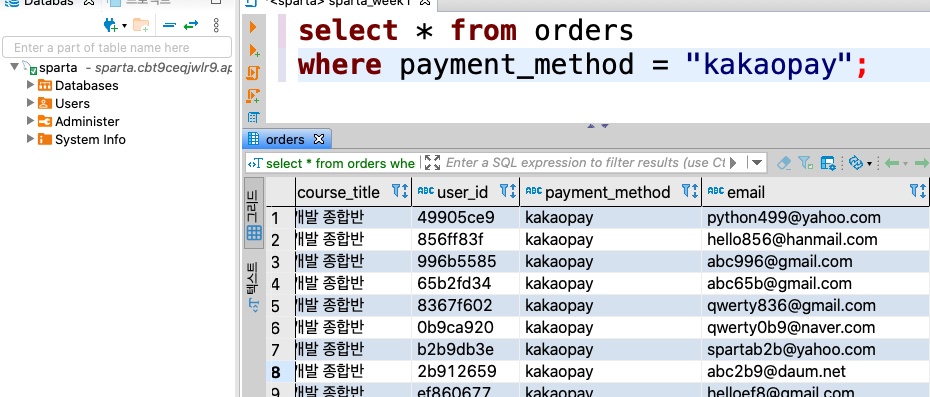Click the new folder icon in navigator
The image size is (930, 397).
tap(141, 25)
